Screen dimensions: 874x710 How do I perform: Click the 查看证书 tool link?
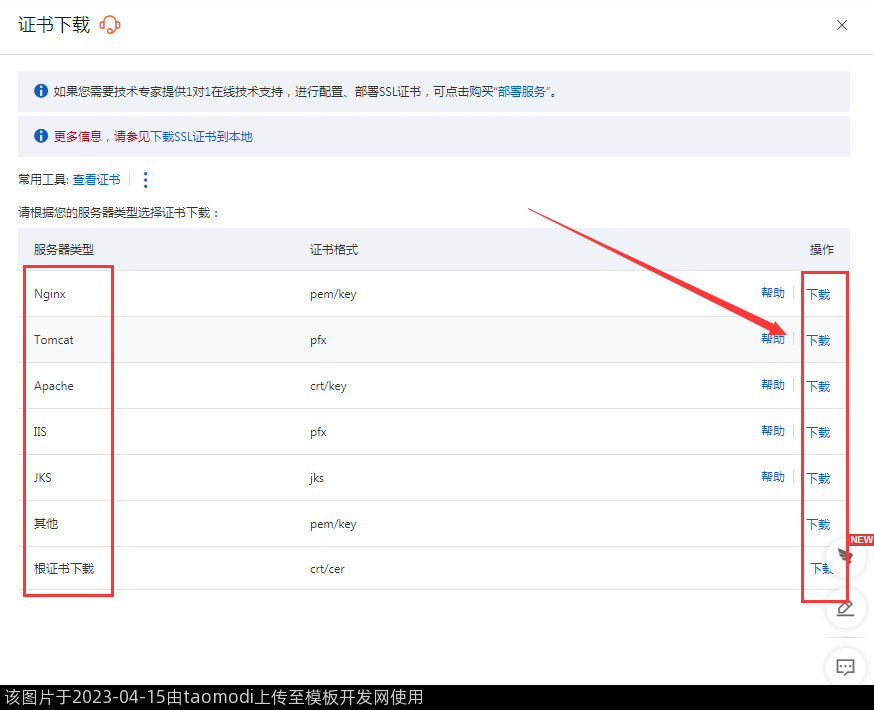tap(96, 180)
